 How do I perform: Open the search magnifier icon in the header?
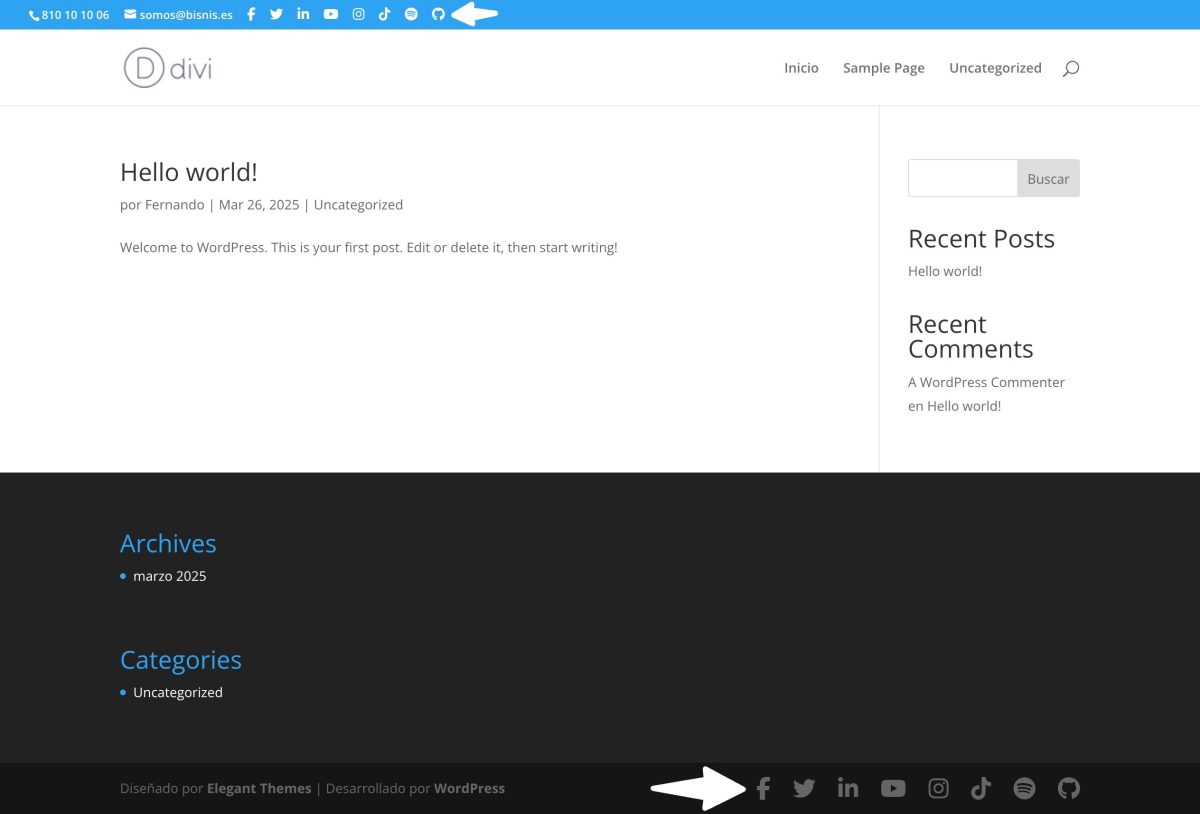click(x=1071, y=68)
